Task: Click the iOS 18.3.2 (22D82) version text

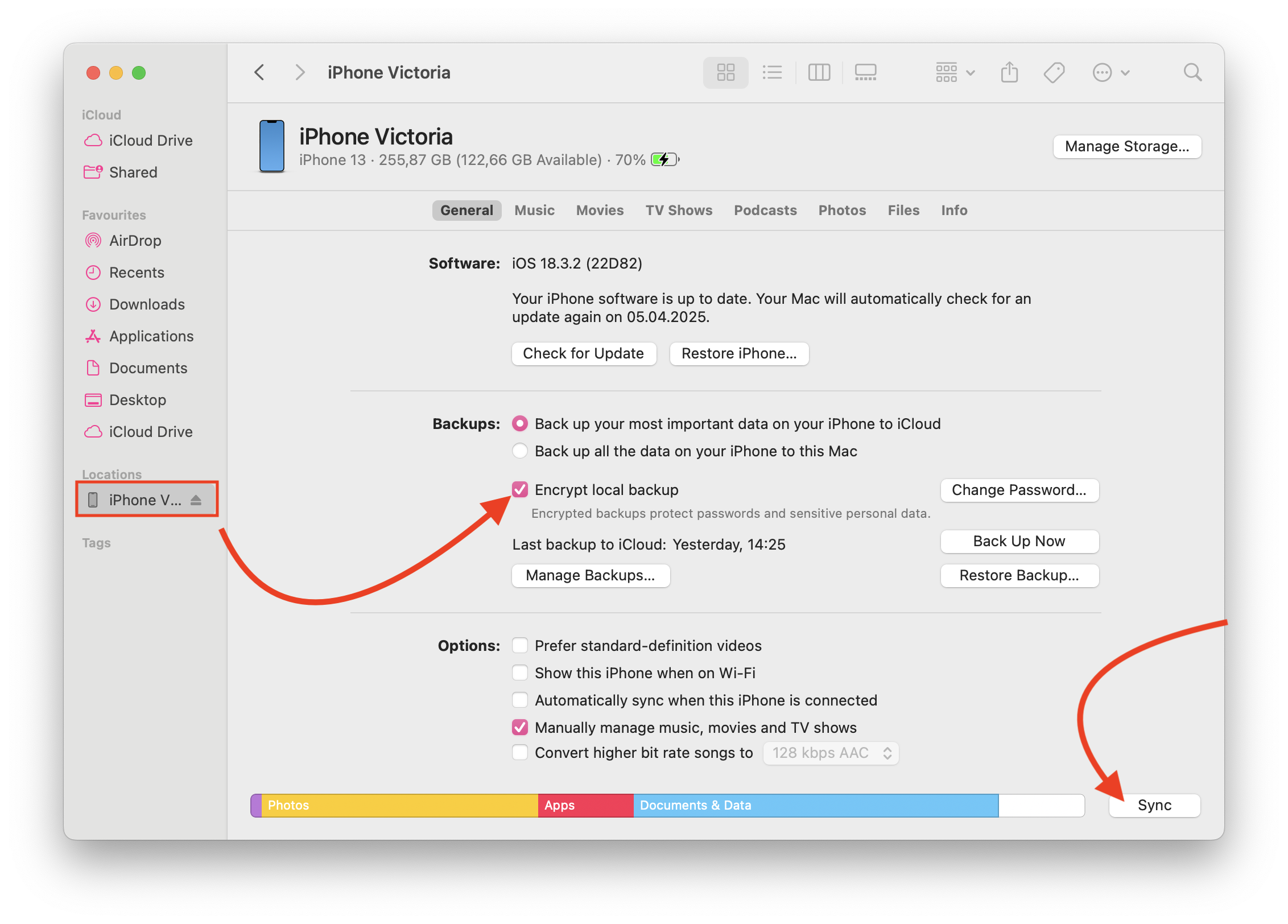Action: 577,263
